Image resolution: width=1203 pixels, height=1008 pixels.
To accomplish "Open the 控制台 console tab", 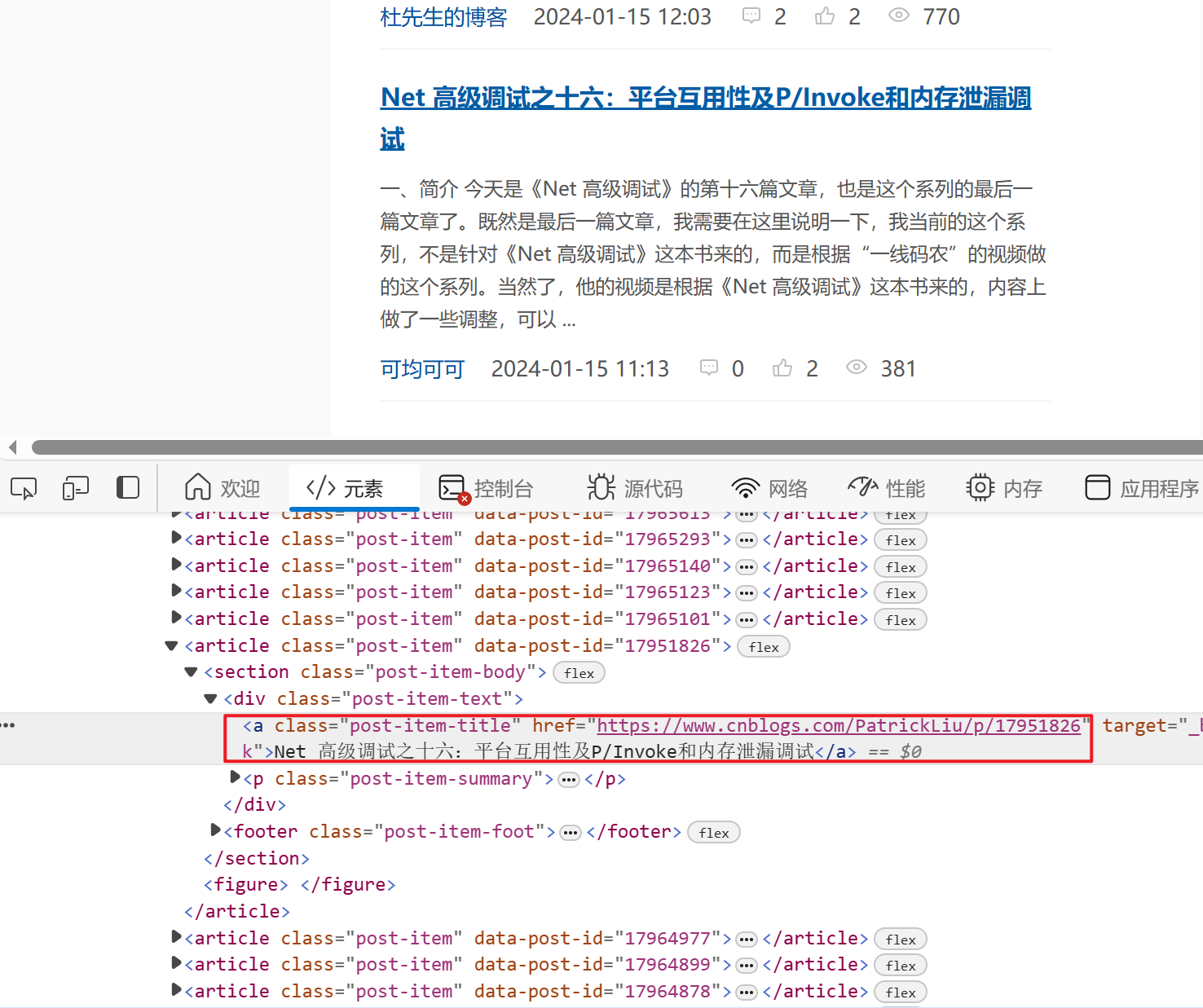I will (x=486, y=488).
